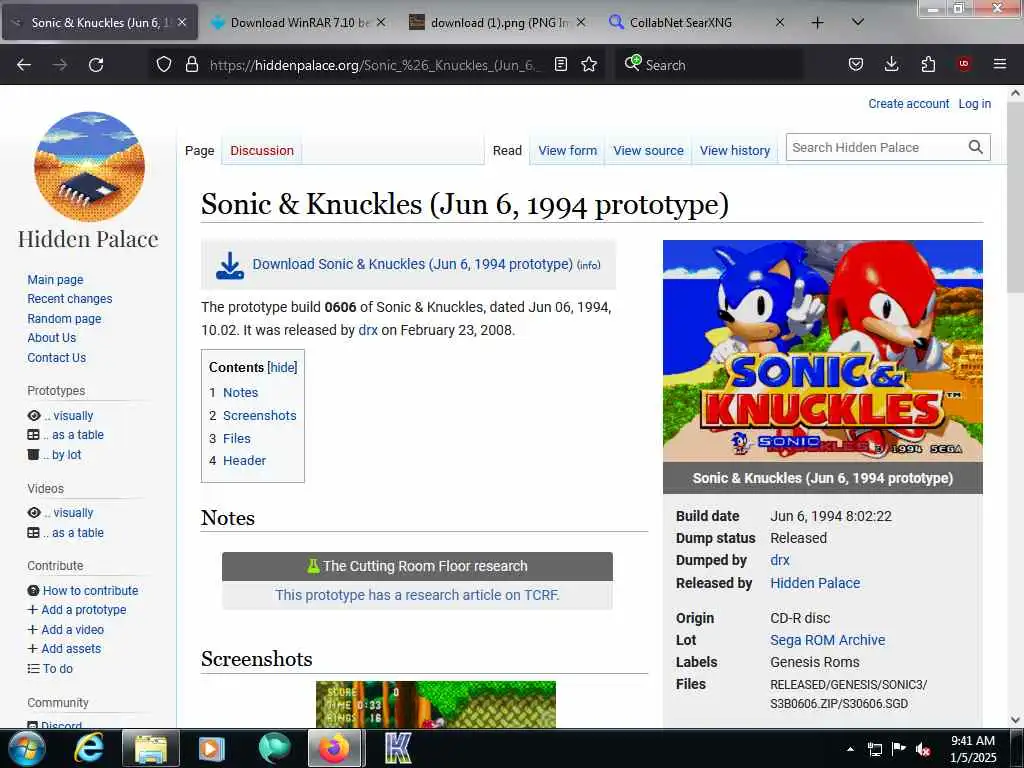Open the gameplay screenshot thumbnail

click(x=436, y=704)
